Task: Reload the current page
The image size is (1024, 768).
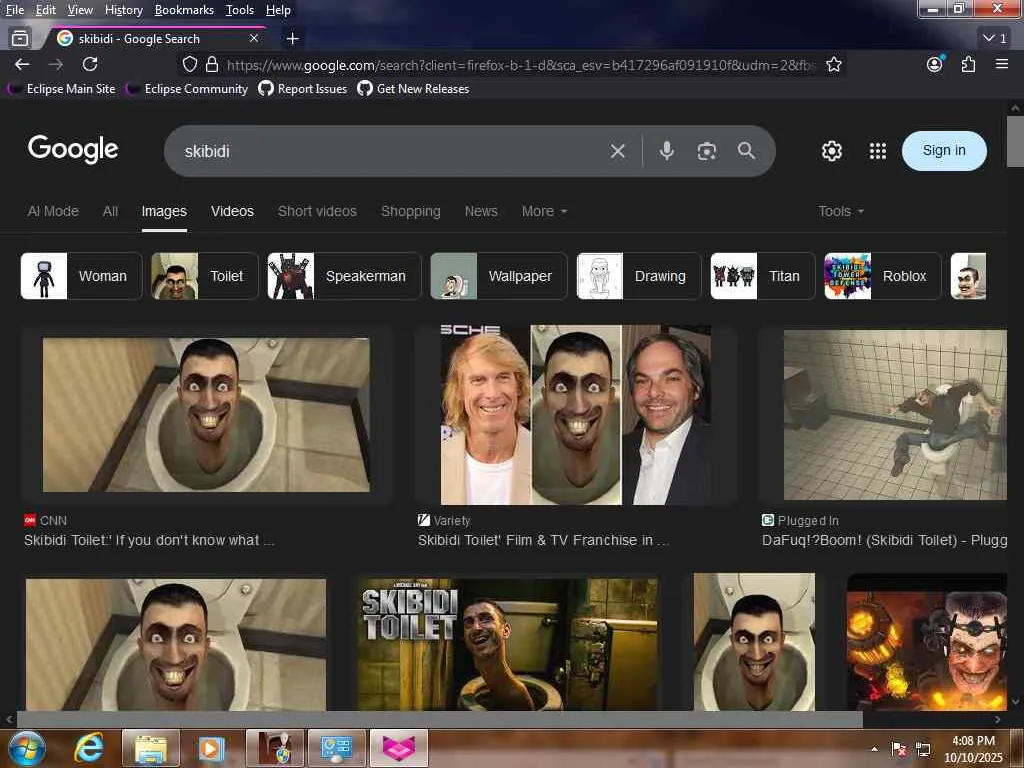Action: pyautogui.click(x=90, y=64)
